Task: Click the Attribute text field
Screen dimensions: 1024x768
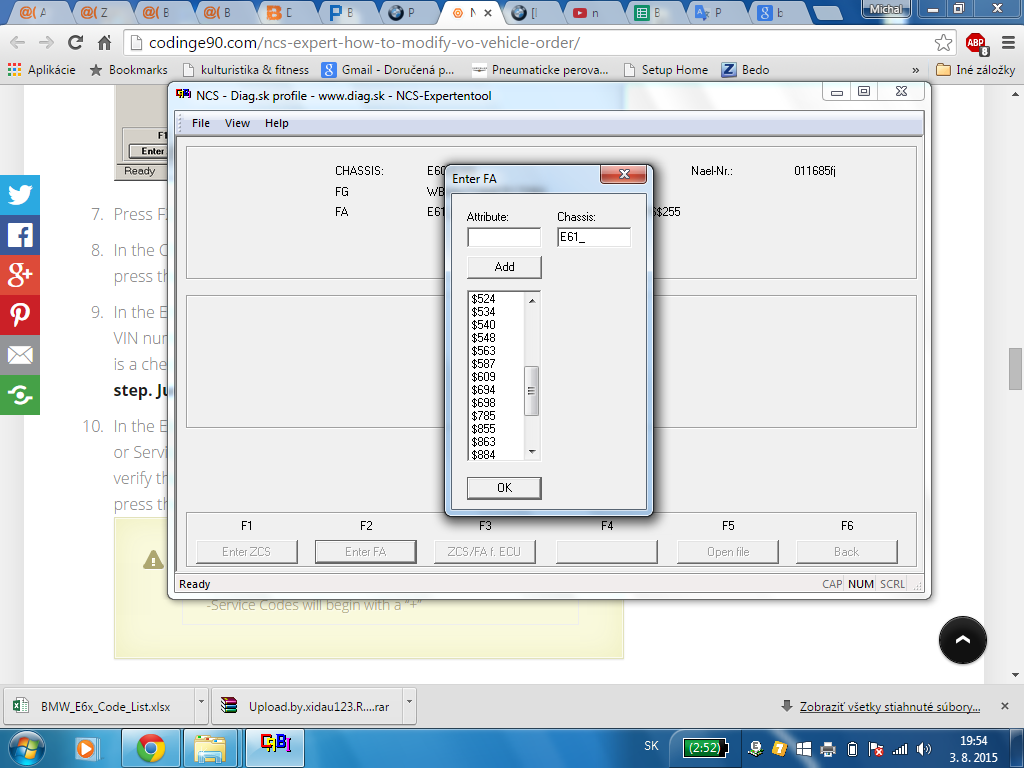Action: [504, 237]
